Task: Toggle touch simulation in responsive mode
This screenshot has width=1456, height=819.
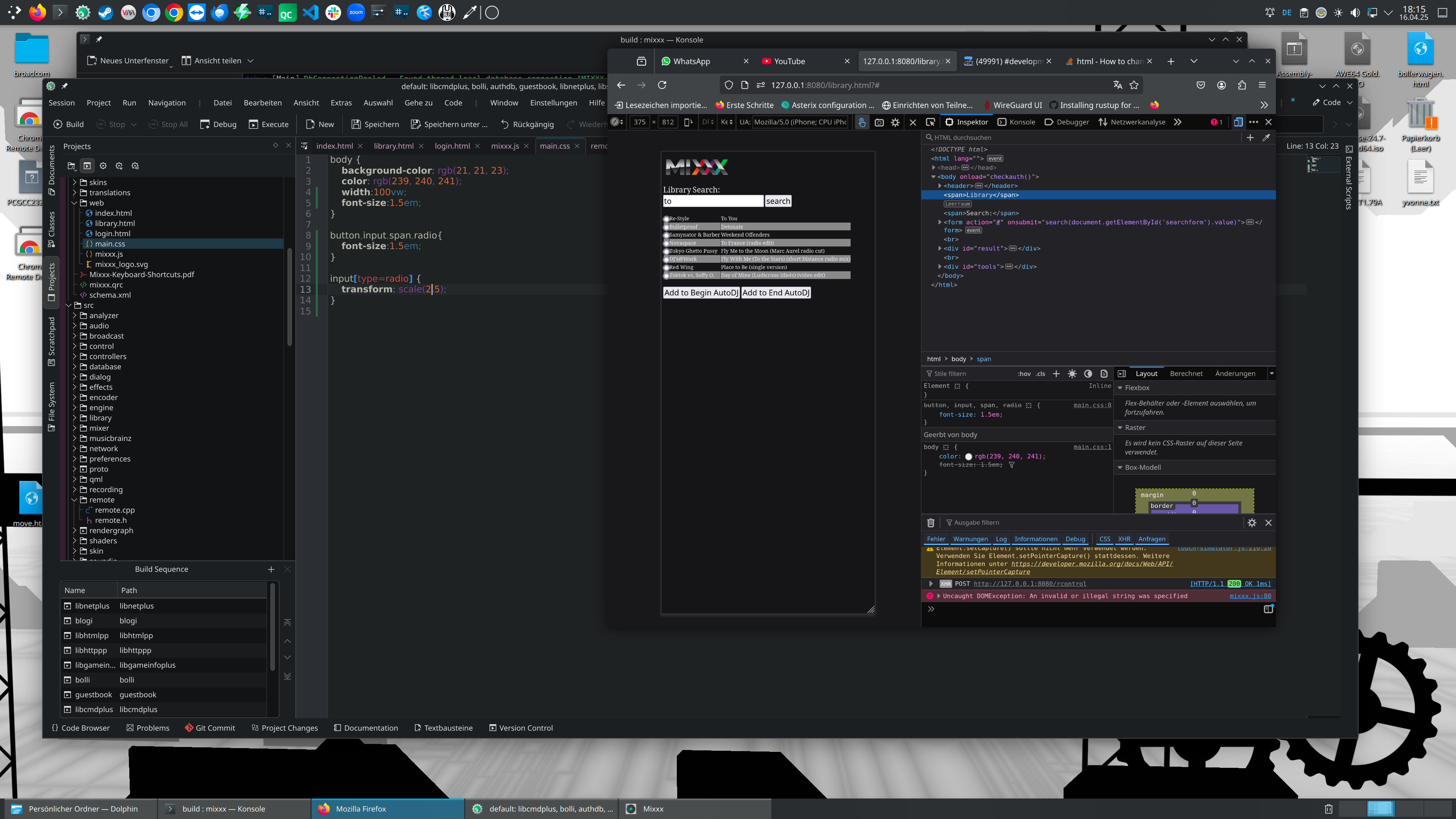Action: pos(861,122)
